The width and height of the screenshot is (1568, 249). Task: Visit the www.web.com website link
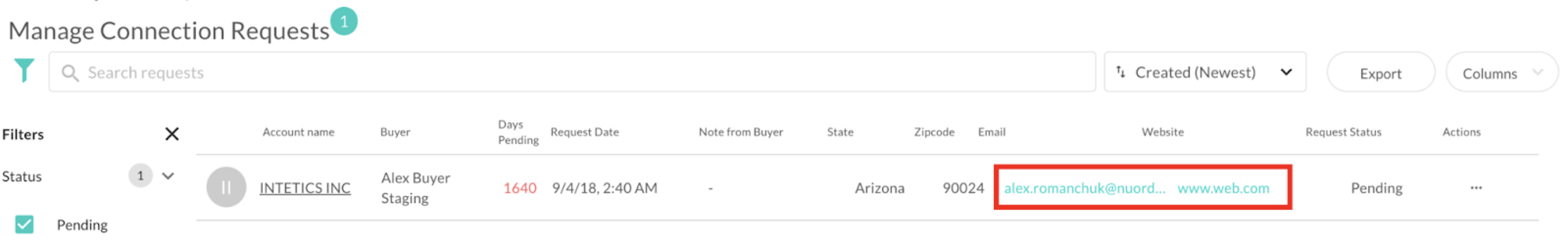click(1223, 188)
